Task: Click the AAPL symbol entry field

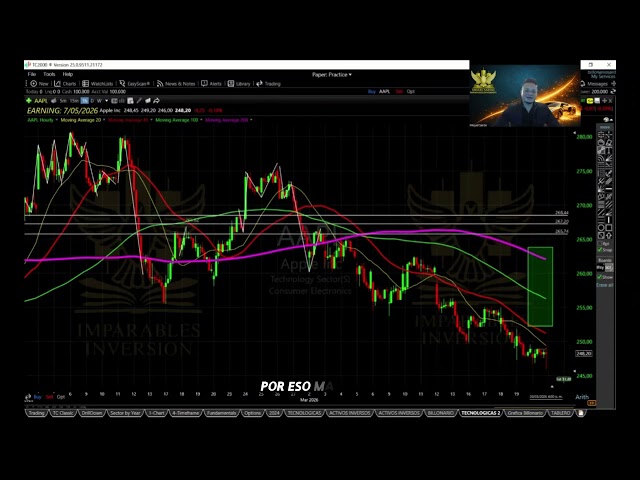Action: tap(41, 101)
